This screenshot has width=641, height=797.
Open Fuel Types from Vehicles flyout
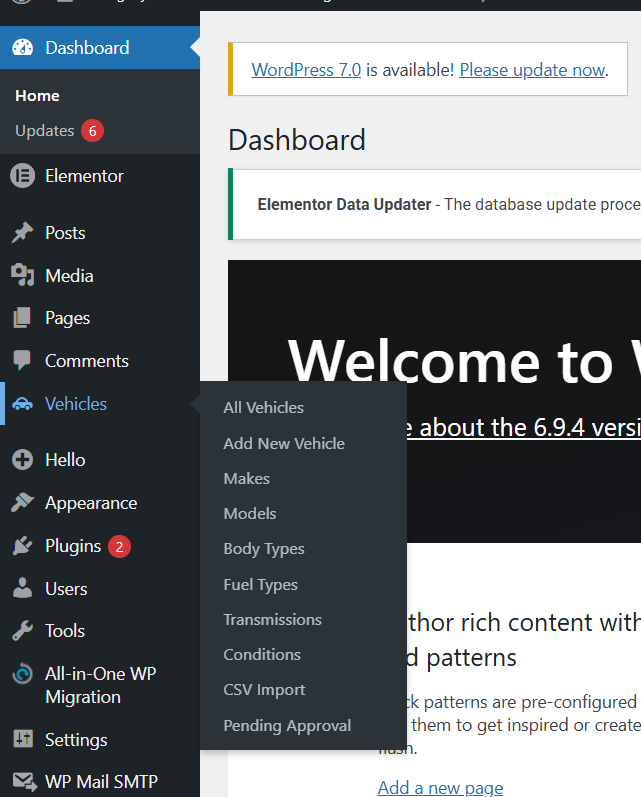coord(260,585)
